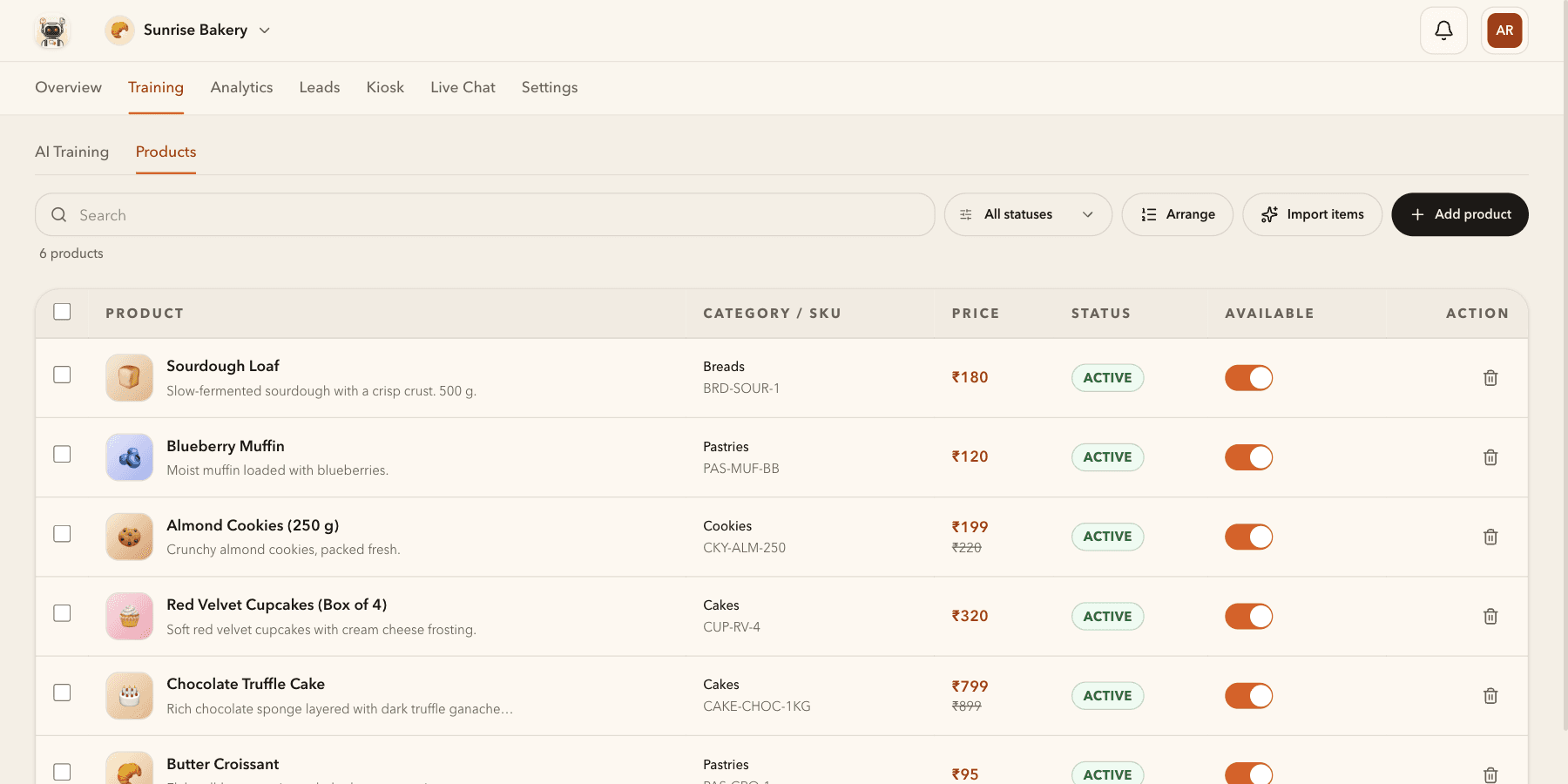Click the Add product button
The height and width of the screenshot is (784, 1568).
(1460, 214)
